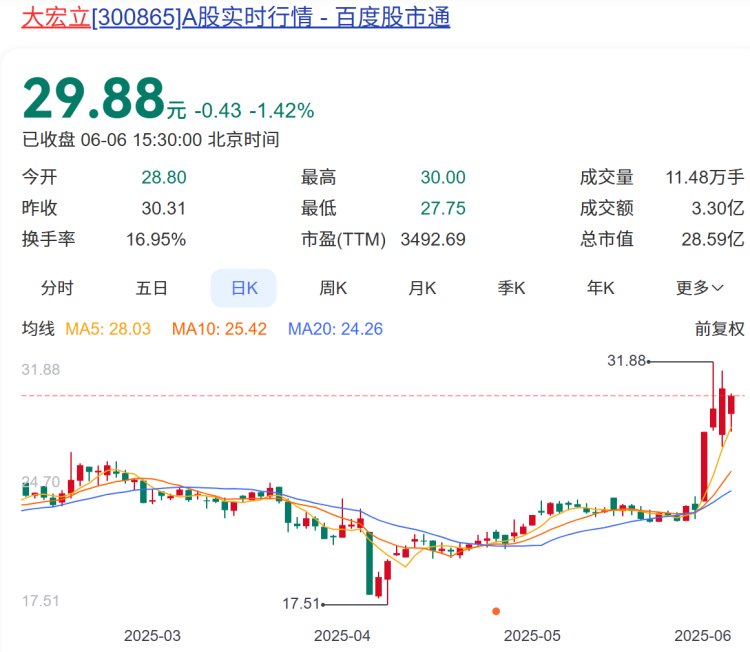The width and height of the screenshot is (750, 652).
Task: Click the 今开 value 28.80
Action: 164,177
